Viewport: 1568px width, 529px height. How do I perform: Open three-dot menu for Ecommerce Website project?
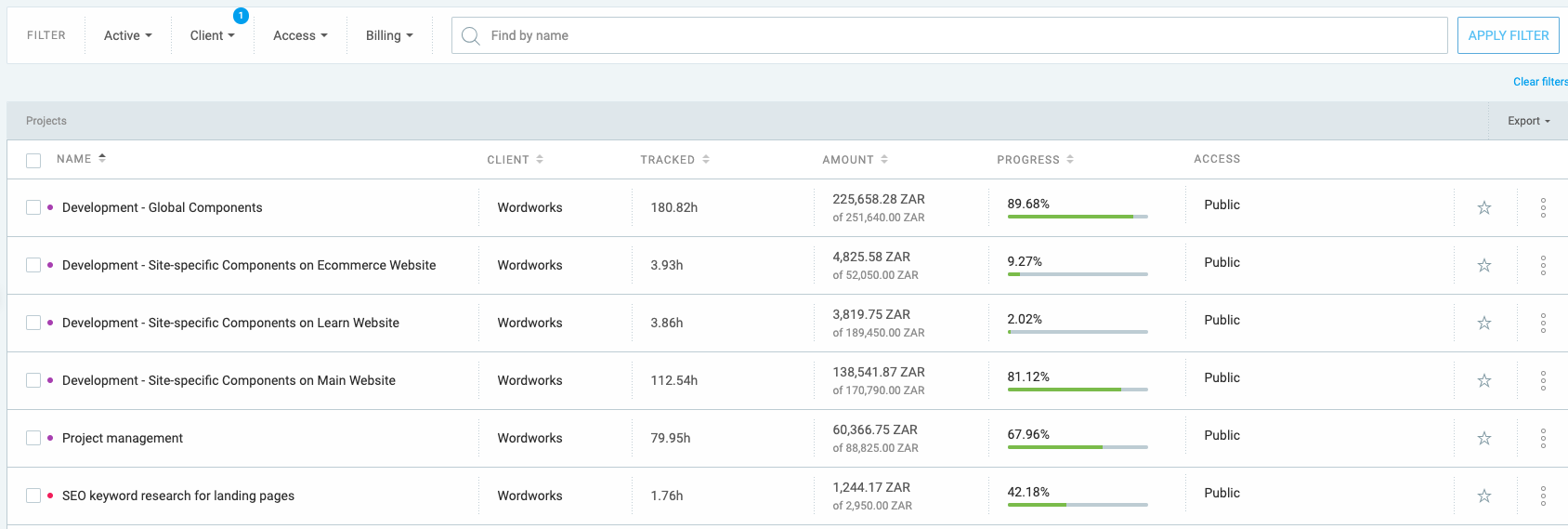1543,265
